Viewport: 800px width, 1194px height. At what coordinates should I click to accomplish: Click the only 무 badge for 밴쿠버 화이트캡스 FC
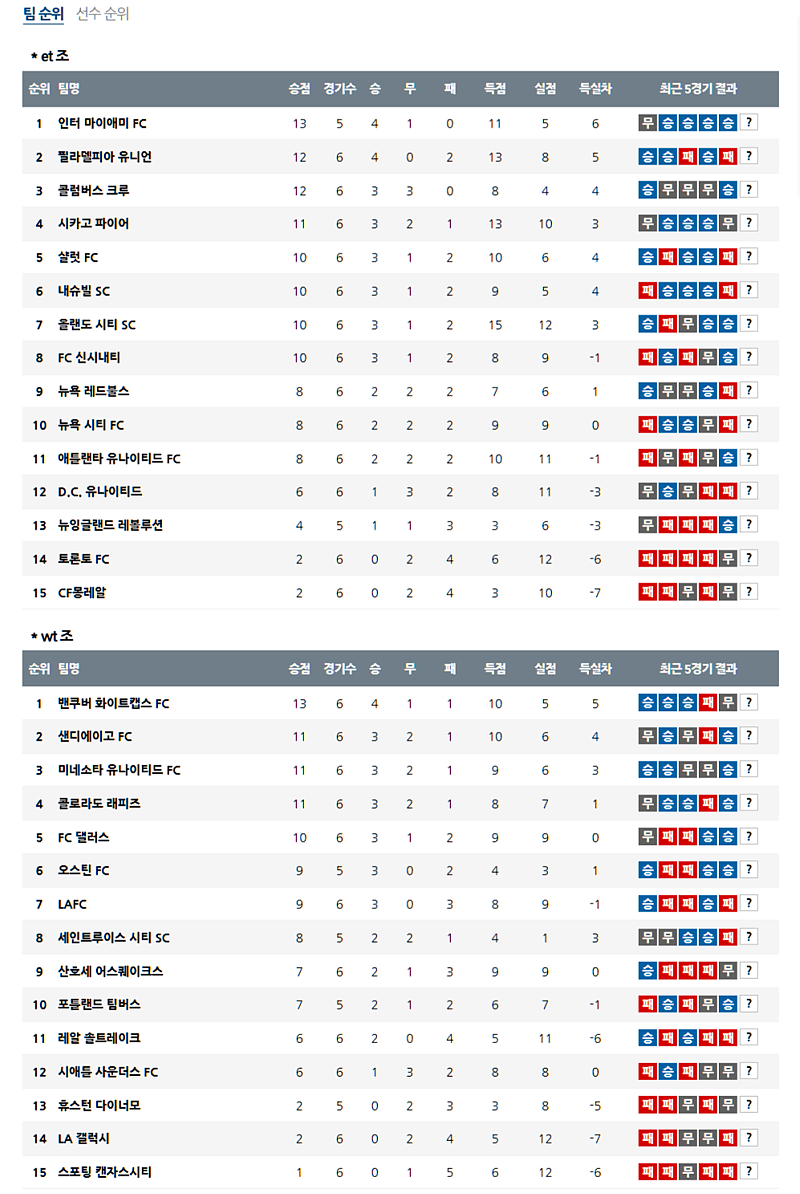728,703
